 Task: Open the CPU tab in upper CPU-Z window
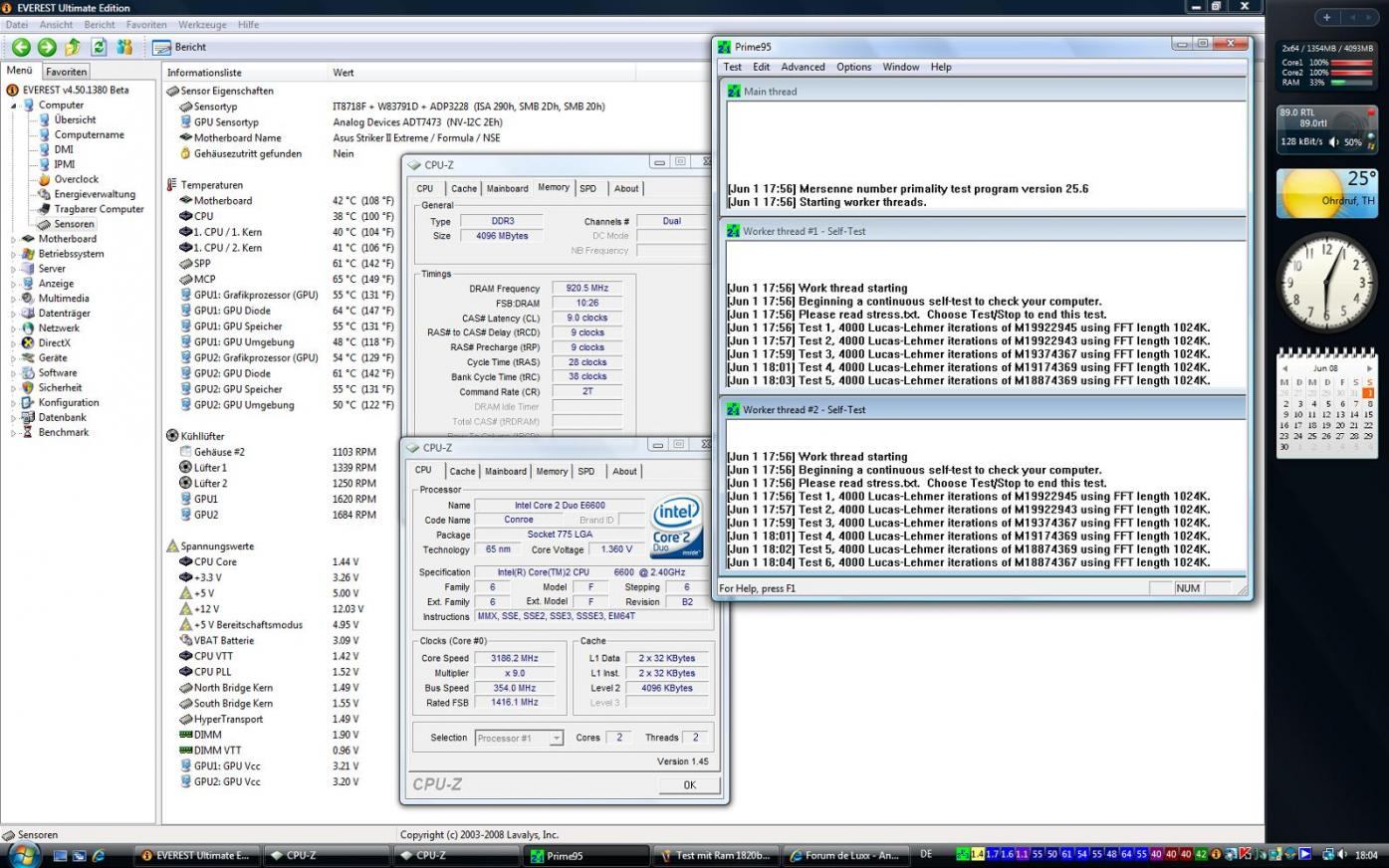[425, 189]
